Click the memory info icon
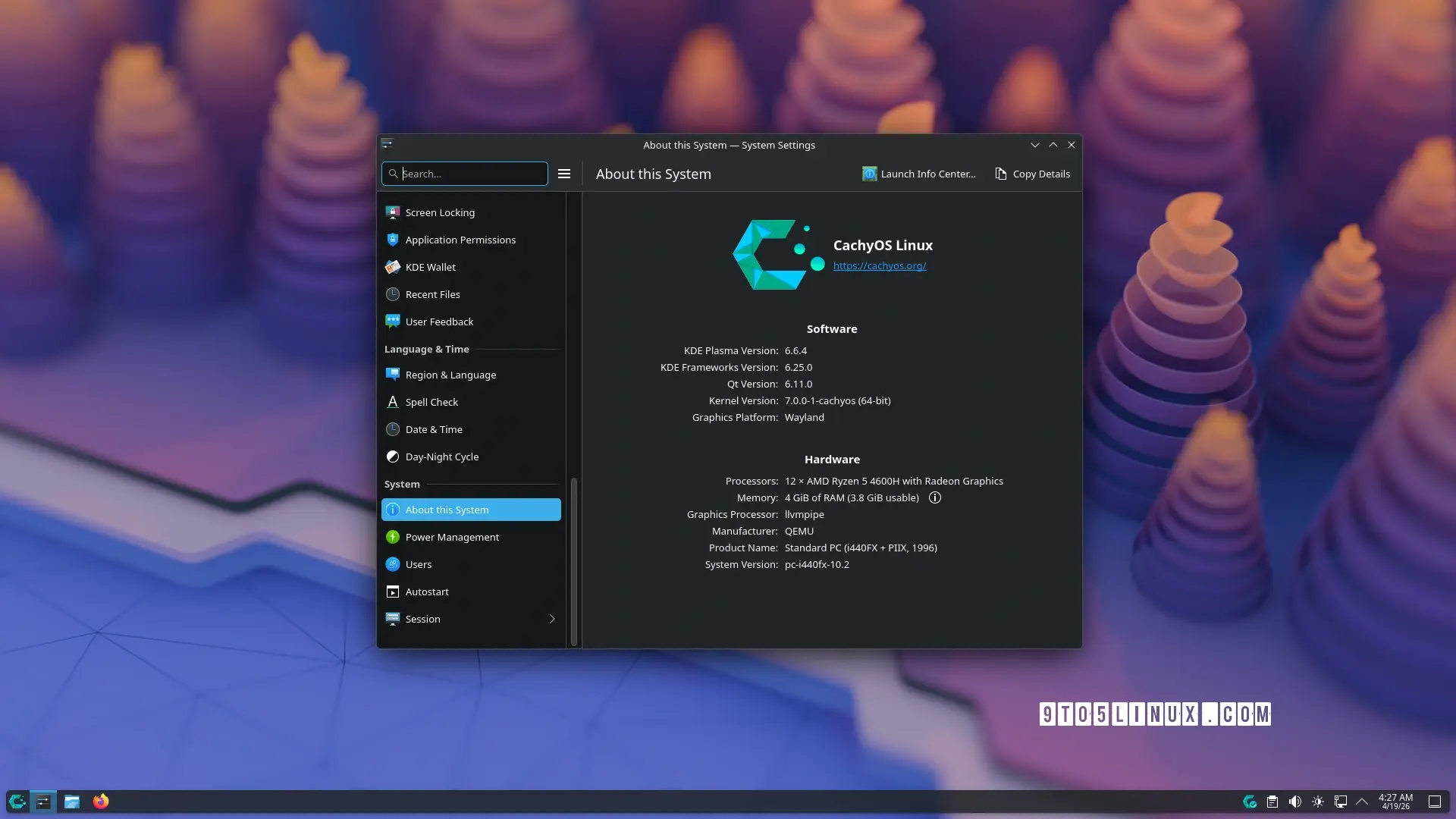Viewport: 1456px width, 819px height. click(x=935, y=497)
